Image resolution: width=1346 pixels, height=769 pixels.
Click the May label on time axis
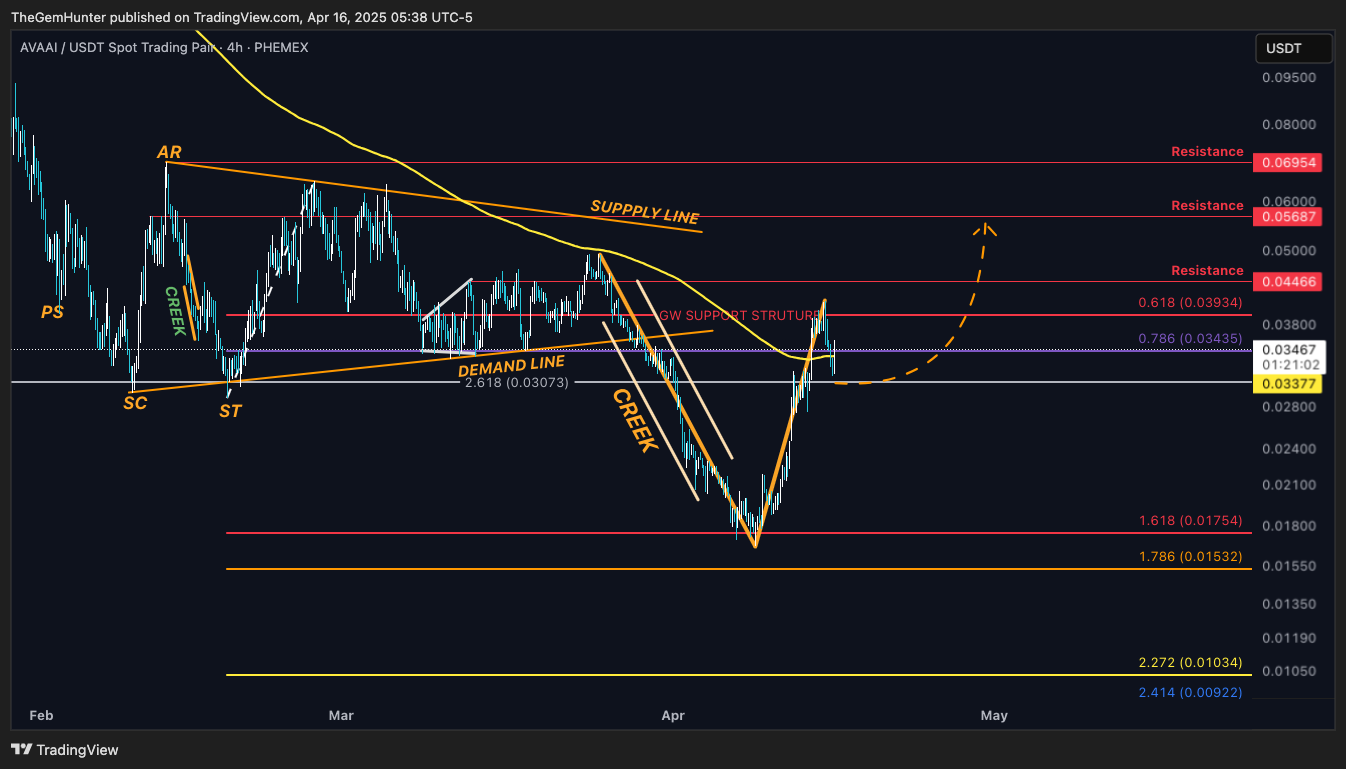[x=994, y=715]
